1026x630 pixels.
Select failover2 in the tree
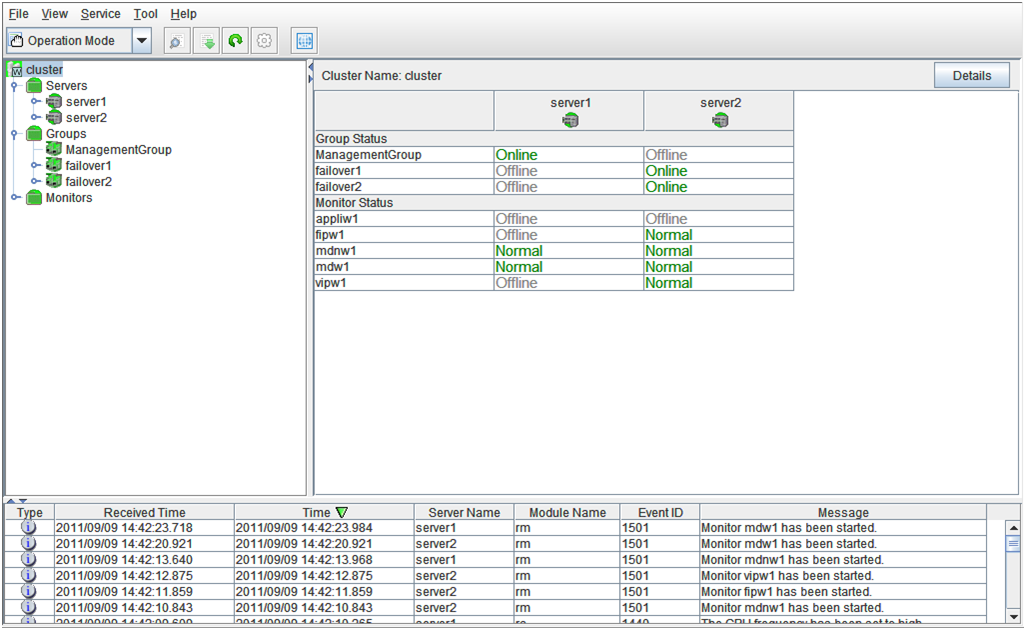point(88,182)
